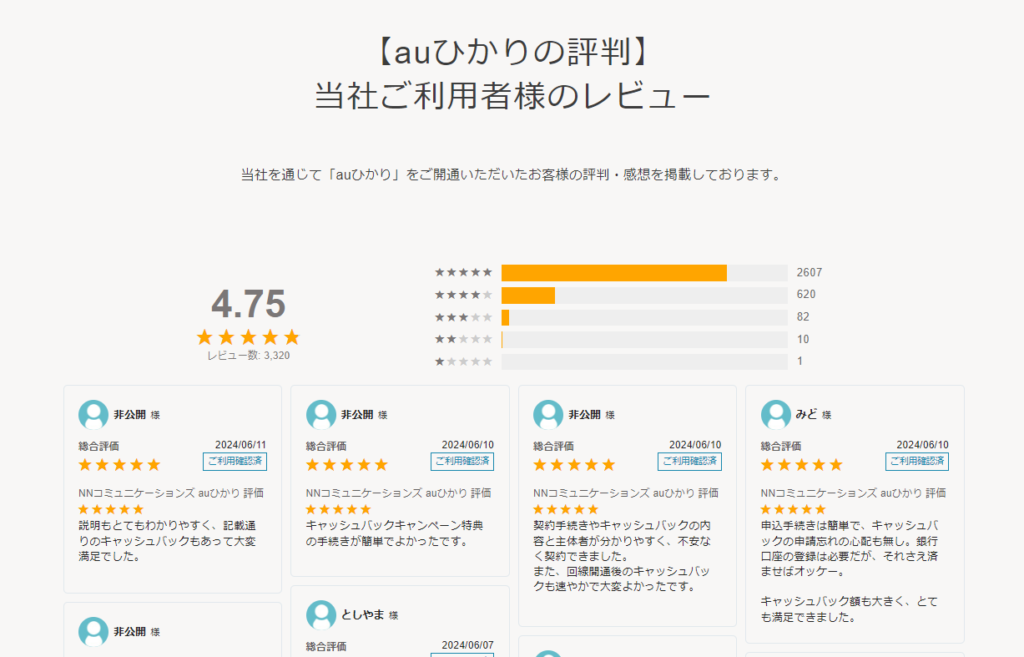This screenshot has height=657, width=1024.
Task: Click avatar icon of reviewer みど
Action: pos(776,415)
